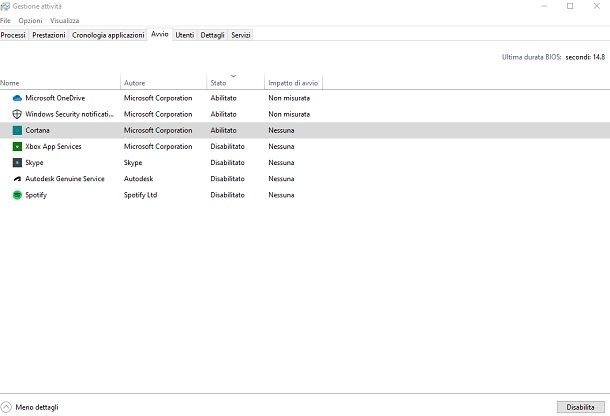The width and height of the screenshot is (610, 416).
Task: Select the Windows Security notificati... entry
Action: pos(70,114)
